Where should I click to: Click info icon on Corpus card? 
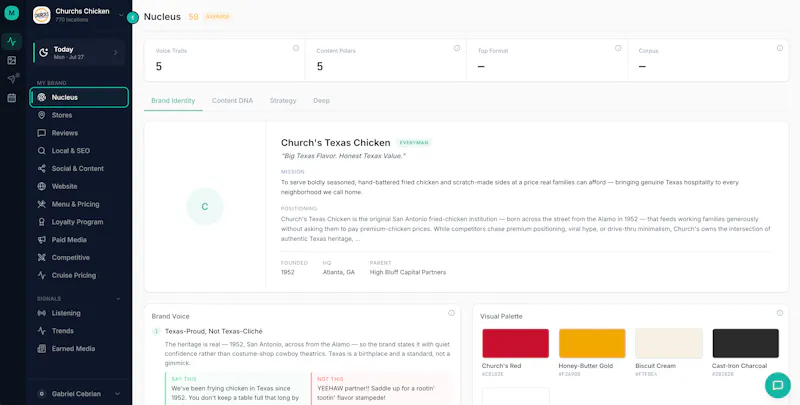pos(780,48)
